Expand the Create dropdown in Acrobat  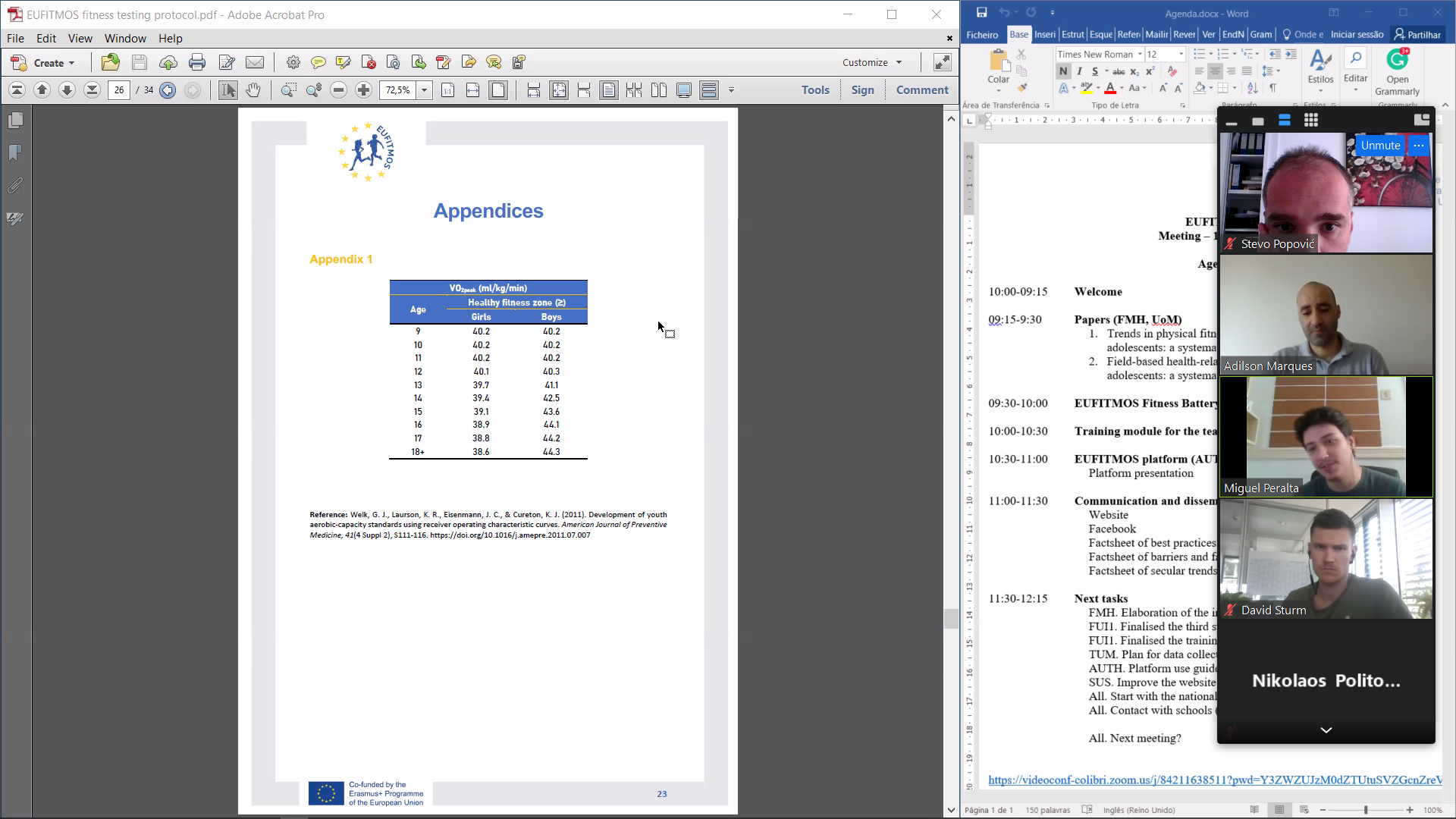(72, 63)
